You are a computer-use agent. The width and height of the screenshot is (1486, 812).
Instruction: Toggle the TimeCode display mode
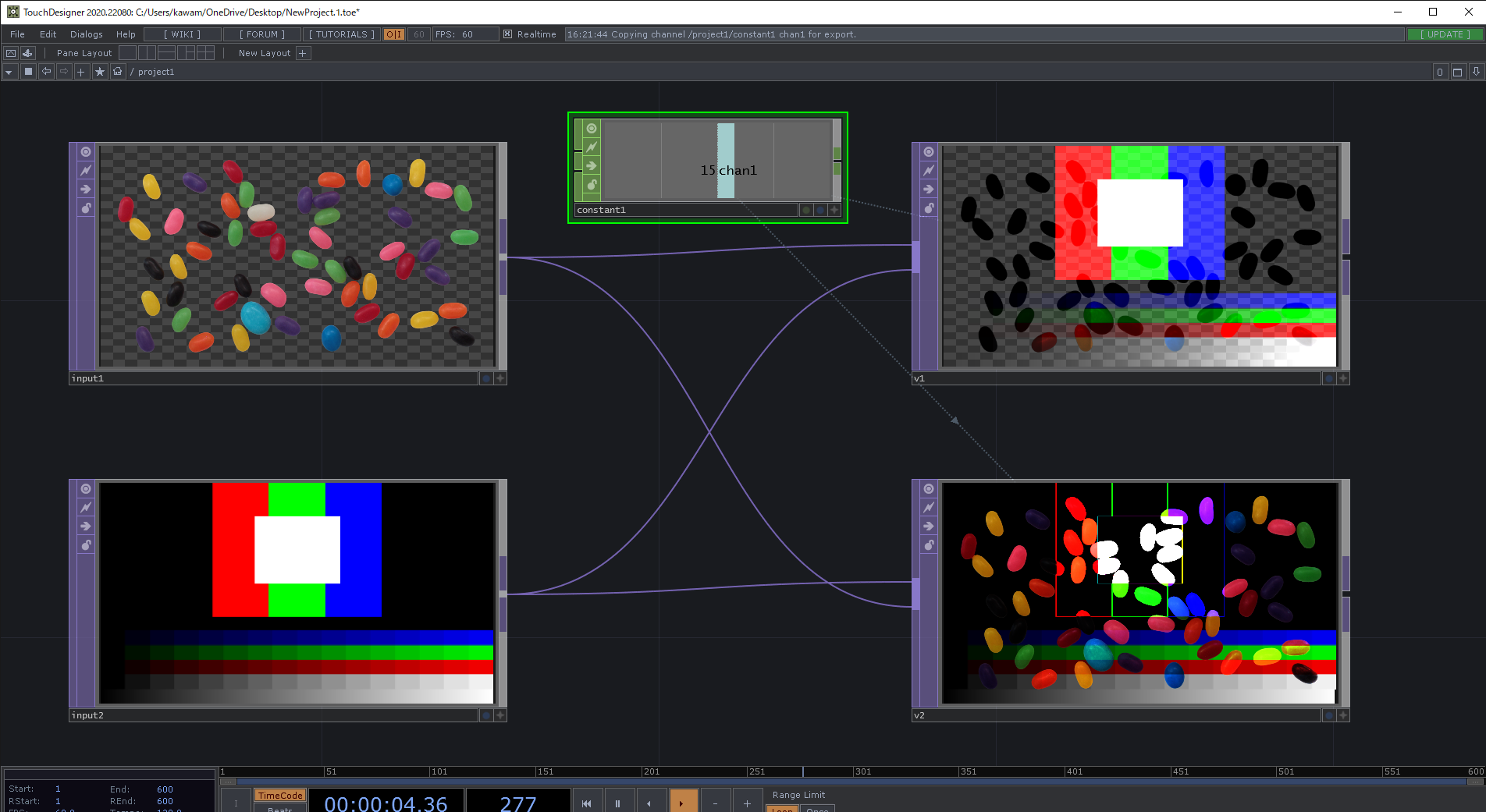tap(280, 796)
